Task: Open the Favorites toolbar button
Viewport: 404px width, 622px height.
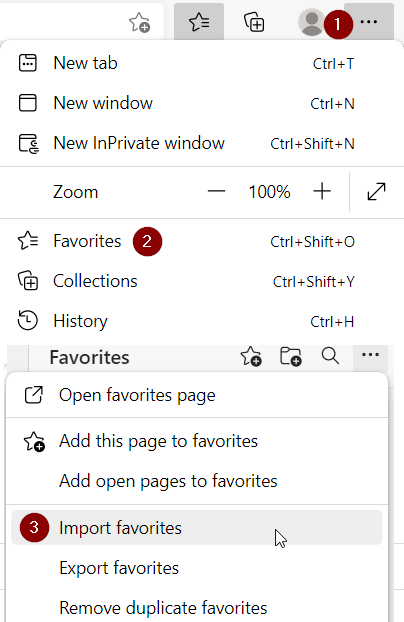Action: (x=199, y=21)
